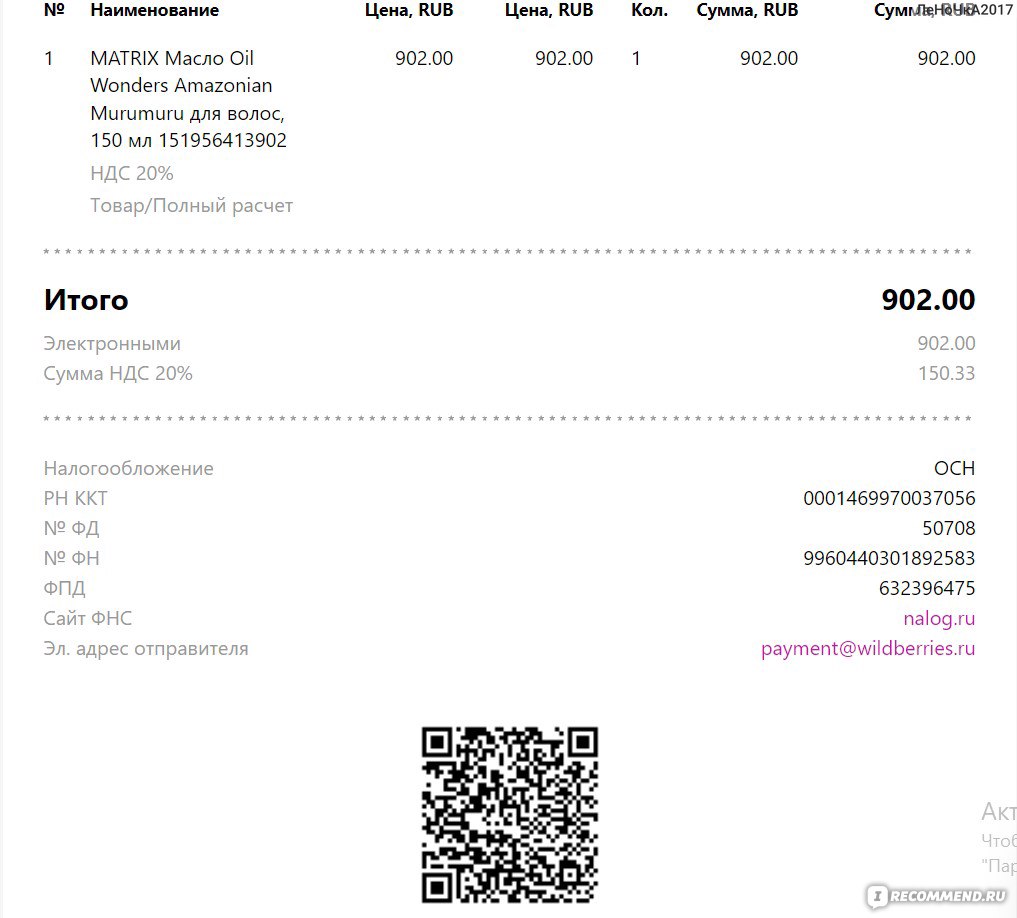Click the № ФН label
The height and width of the screenshot is (918, 1017).
click(x=71, y=558)
